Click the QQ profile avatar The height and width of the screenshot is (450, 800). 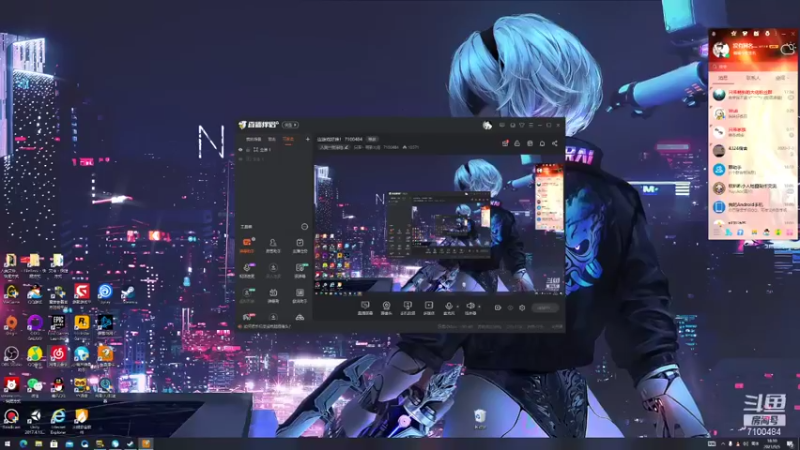coord(721,49)
